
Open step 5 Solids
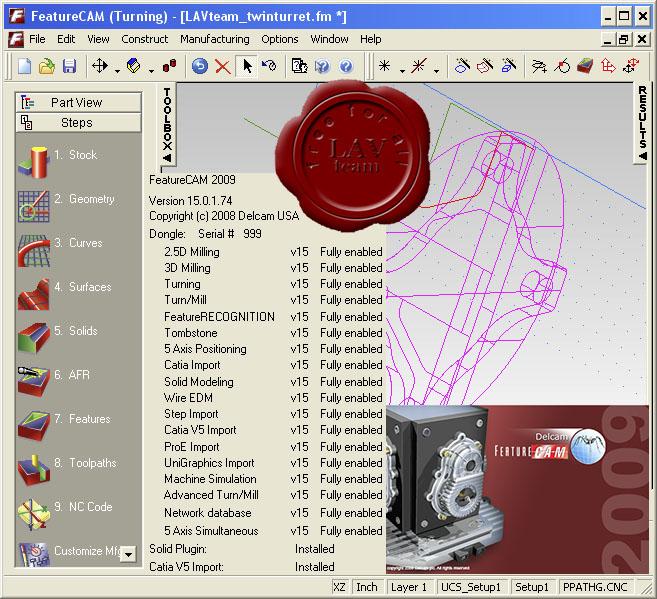(57, 338)
